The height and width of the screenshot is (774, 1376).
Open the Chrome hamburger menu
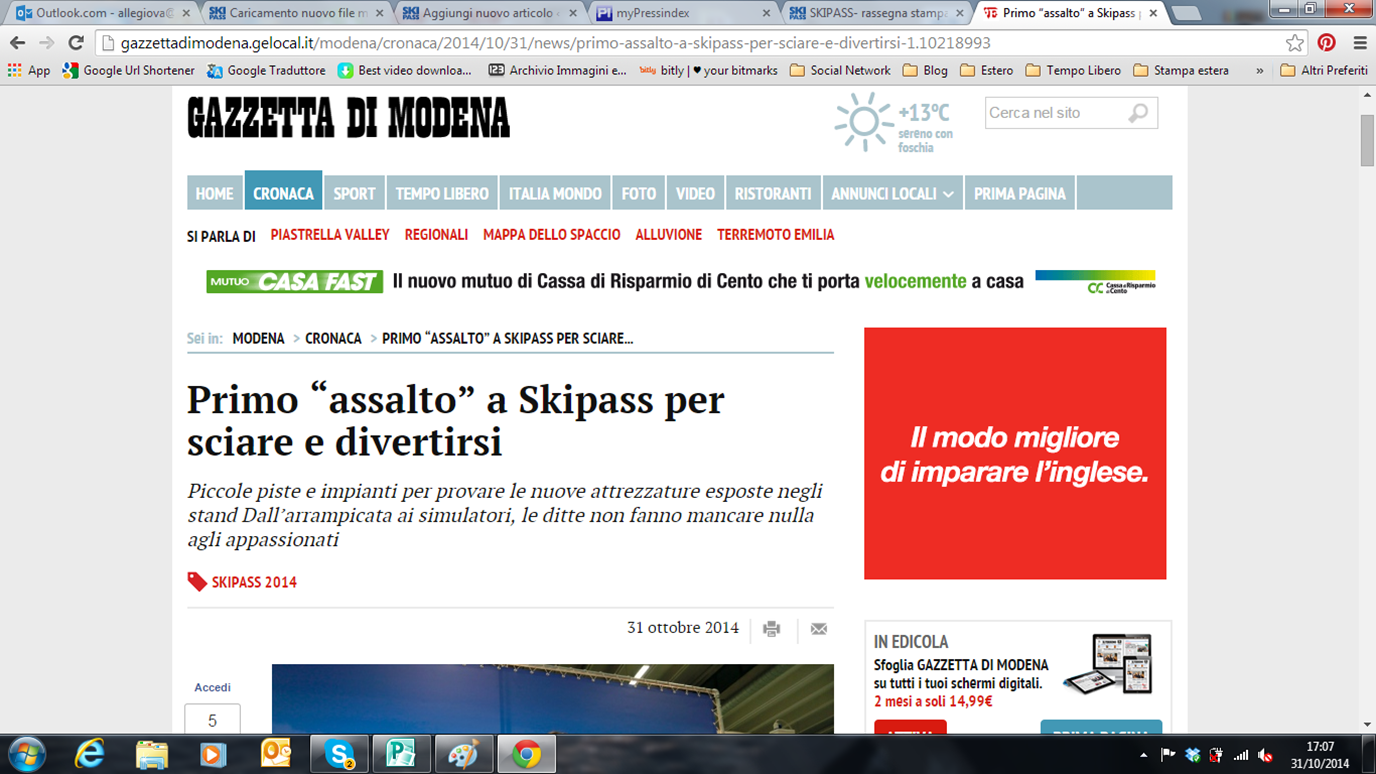pos(1360,43)
